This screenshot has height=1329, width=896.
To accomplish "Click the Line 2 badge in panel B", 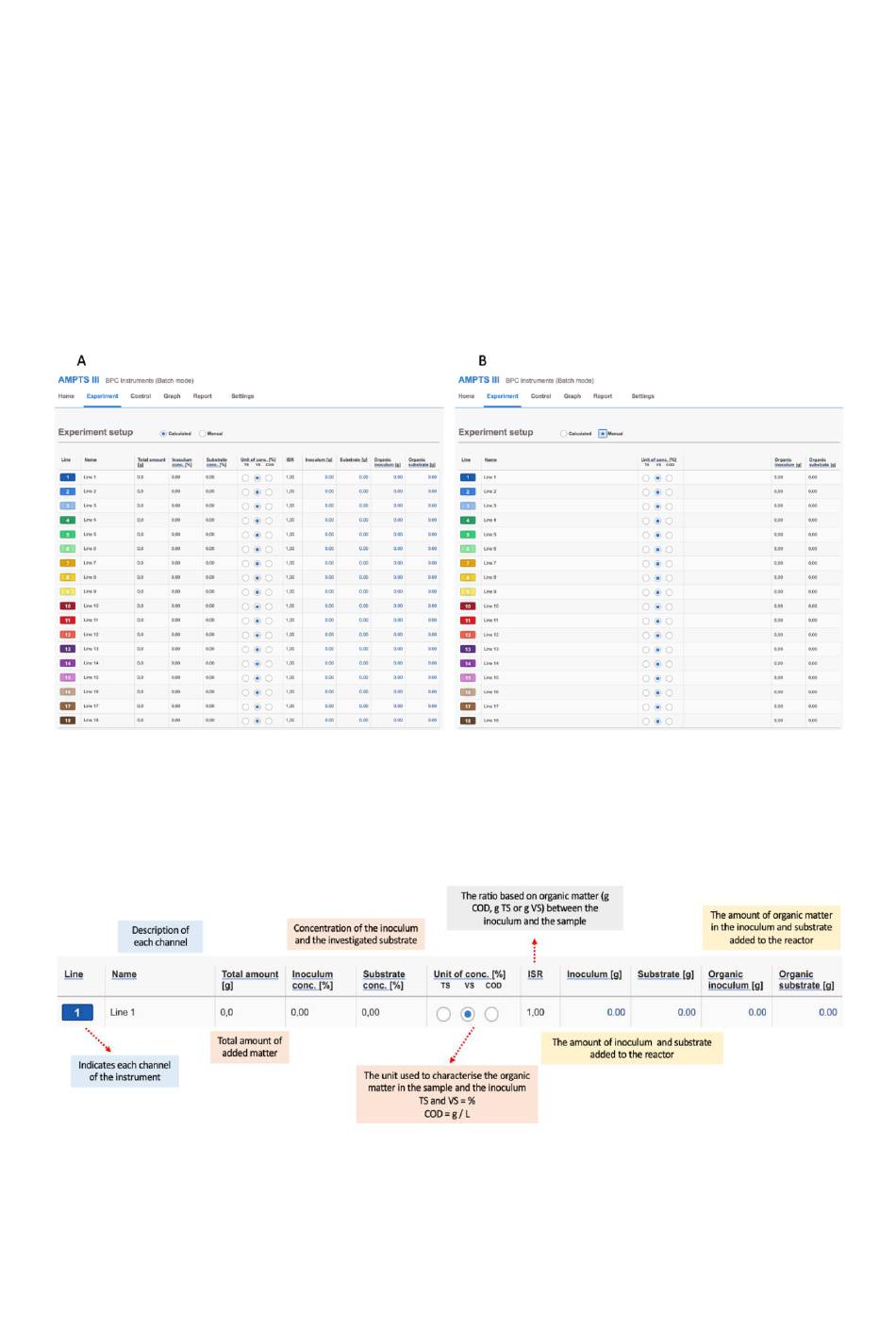I will click(x=468, y=491).
